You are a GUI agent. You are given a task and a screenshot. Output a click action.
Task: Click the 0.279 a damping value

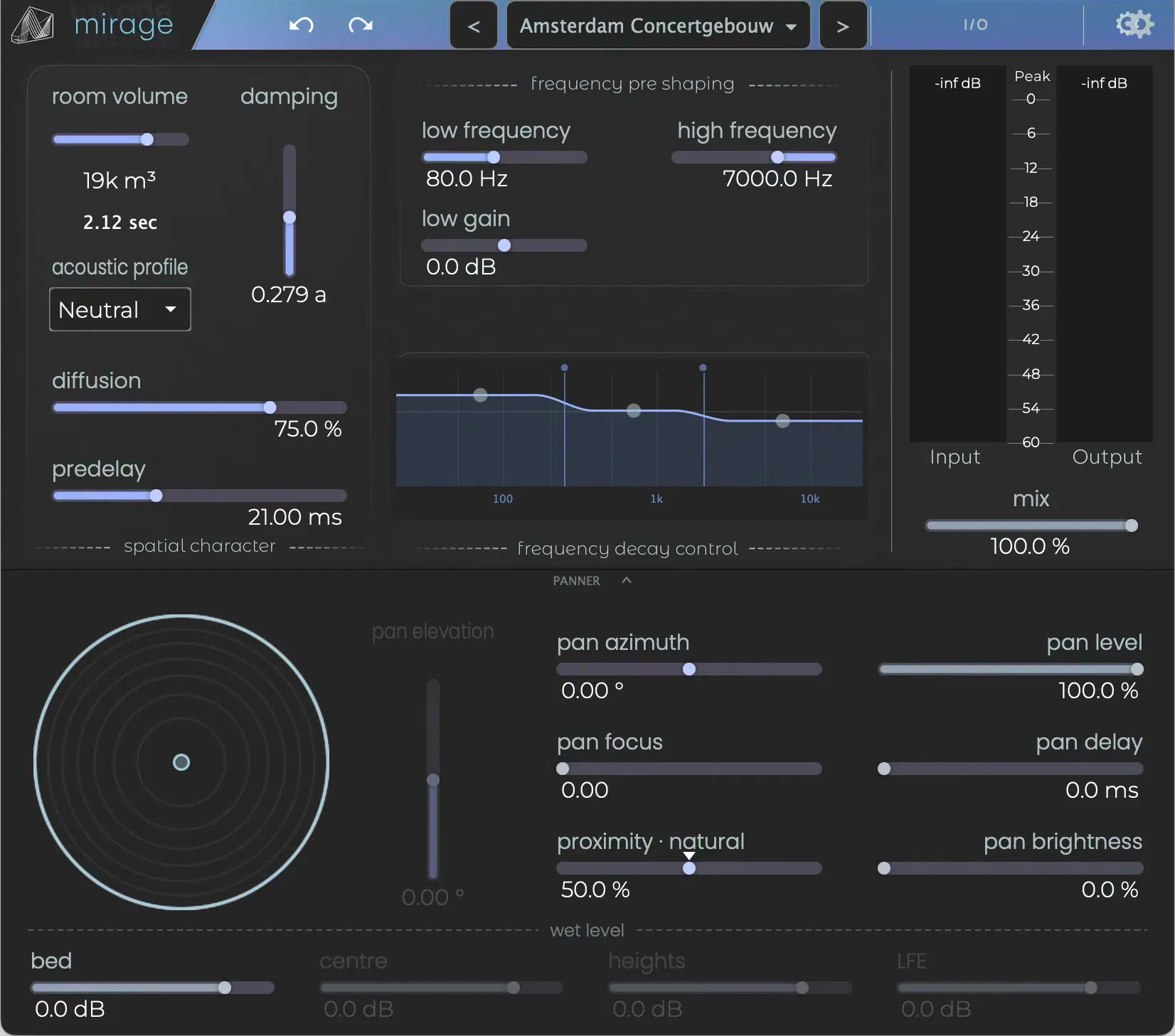click(289, 294)
